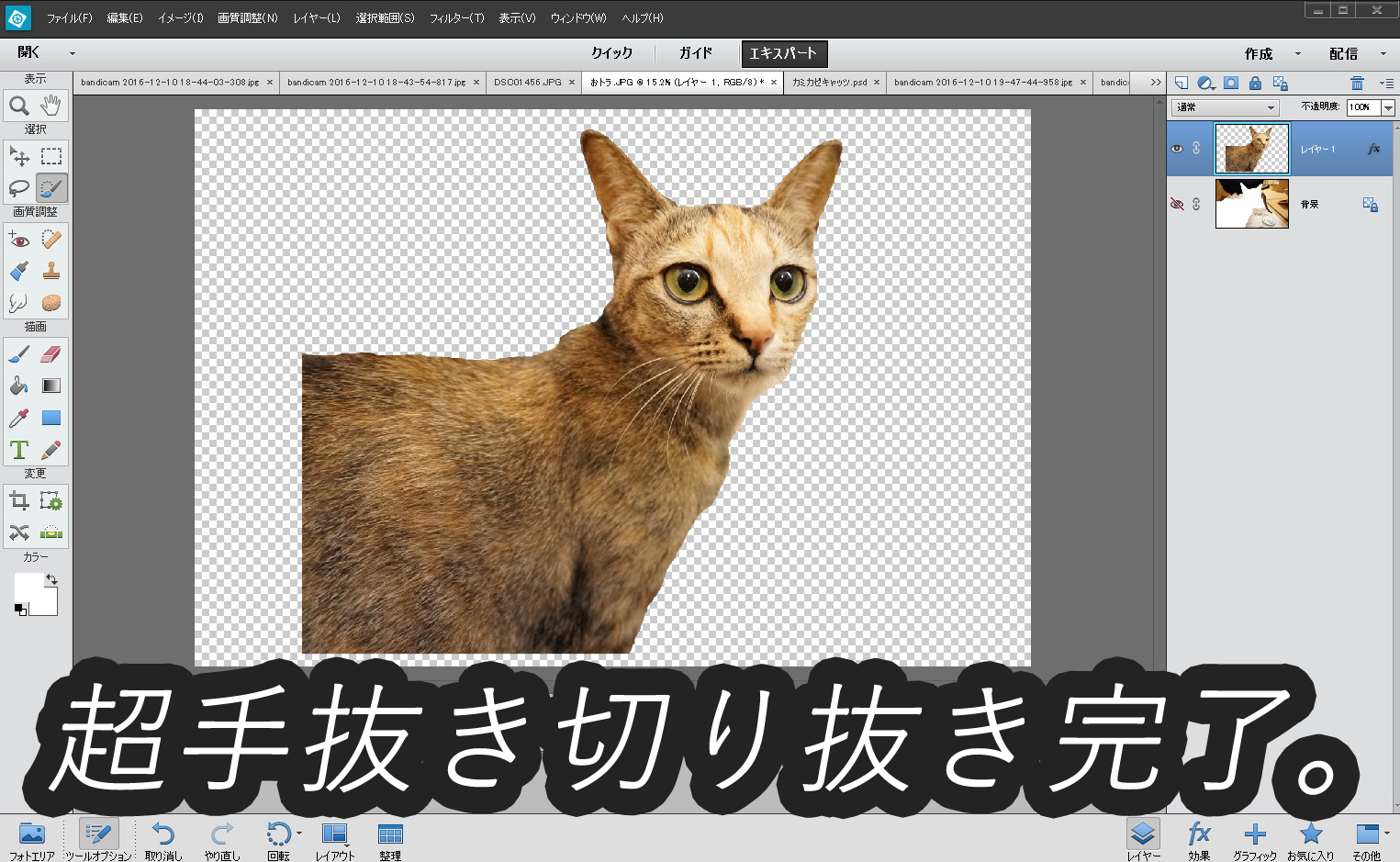Select the Sponge tool
The image size is (1400, 862).
tap(51, 303)
